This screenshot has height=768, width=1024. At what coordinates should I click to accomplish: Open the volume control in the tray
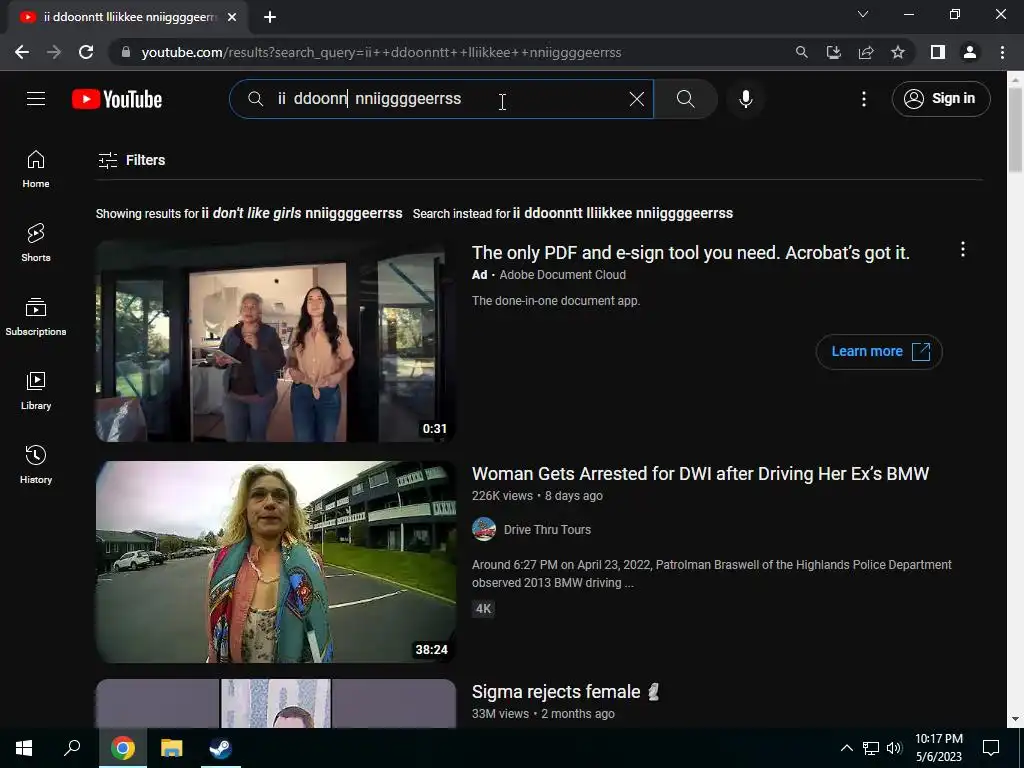894,748
